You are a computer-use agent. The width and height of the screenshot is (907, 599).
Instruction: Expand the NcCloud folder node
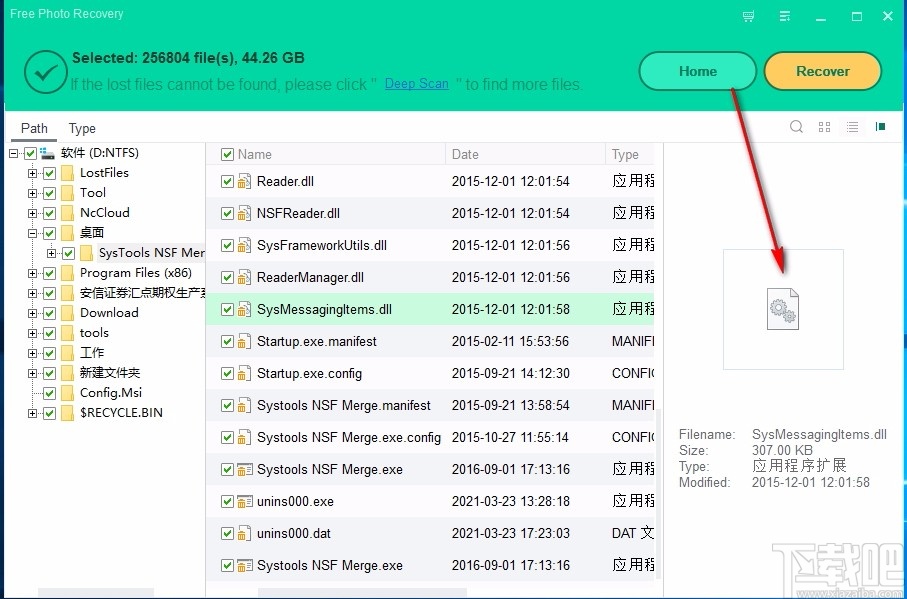pyautogui.click(x=32, y=213)
